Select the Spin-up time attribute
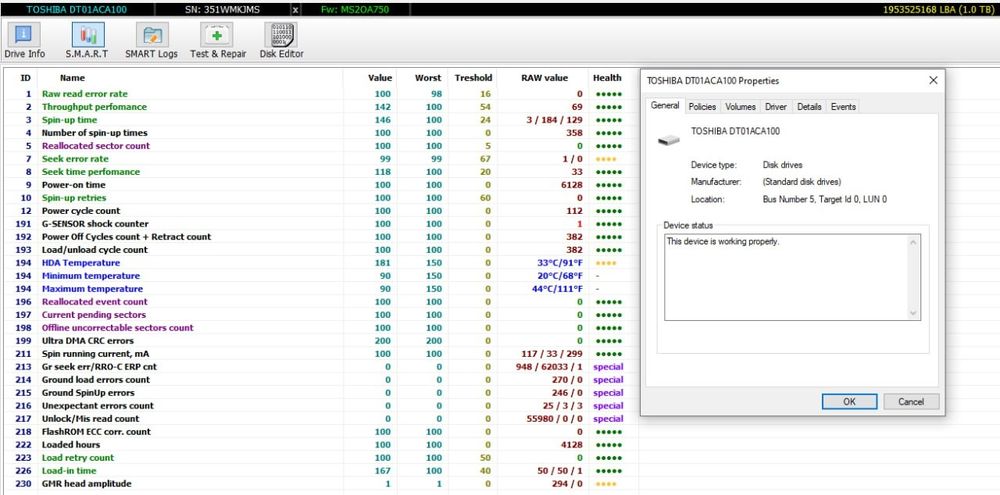Screen dimensions: 1000x495 [321, 120]
